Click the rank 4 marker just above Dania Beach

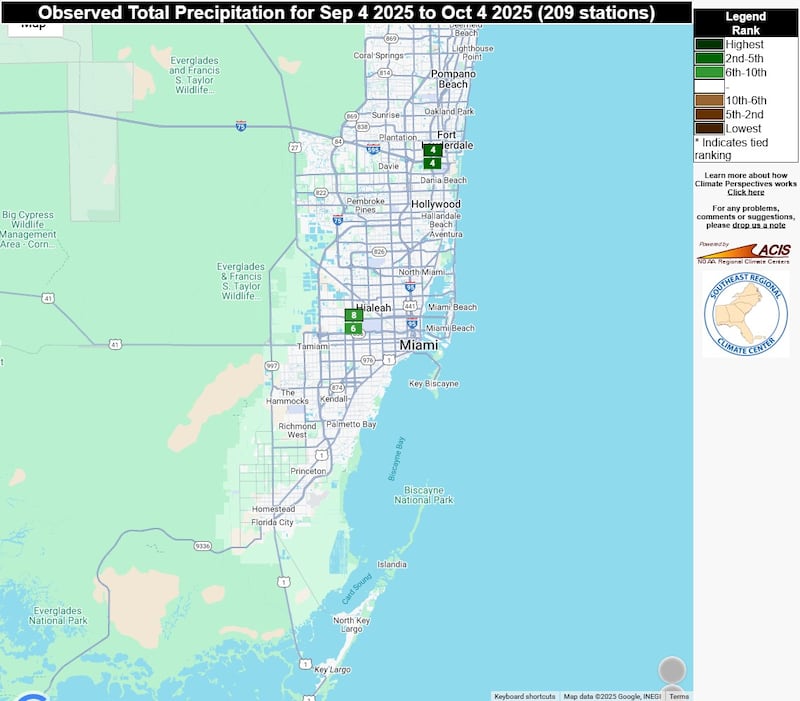[x=432, y=163]
